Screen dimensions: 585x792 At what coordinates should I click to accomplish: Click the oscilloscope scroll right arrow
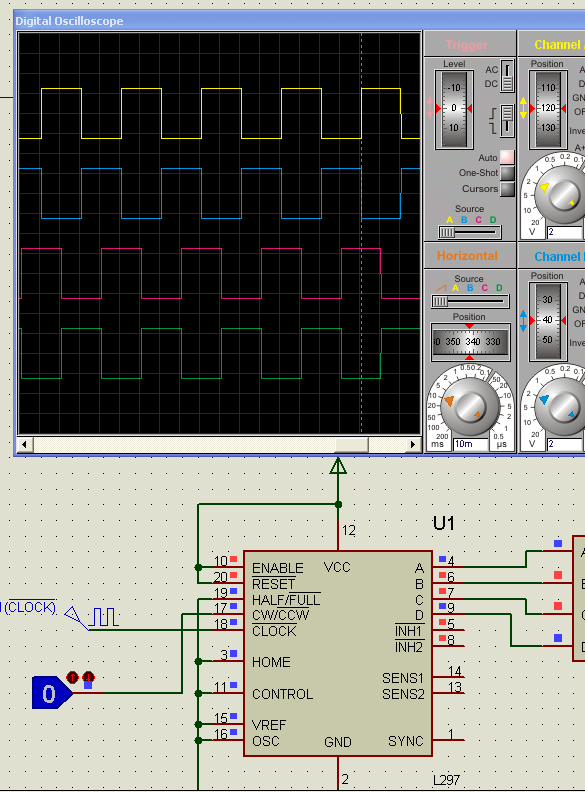[412, 444]
